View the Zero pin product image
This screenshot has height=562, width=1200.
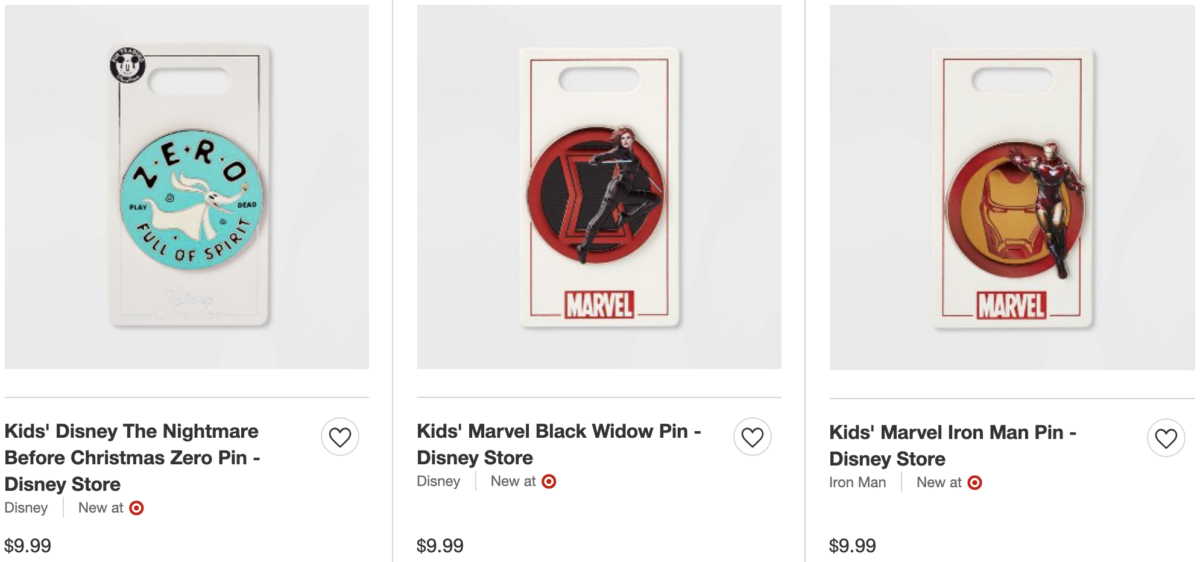pos(187,187)
